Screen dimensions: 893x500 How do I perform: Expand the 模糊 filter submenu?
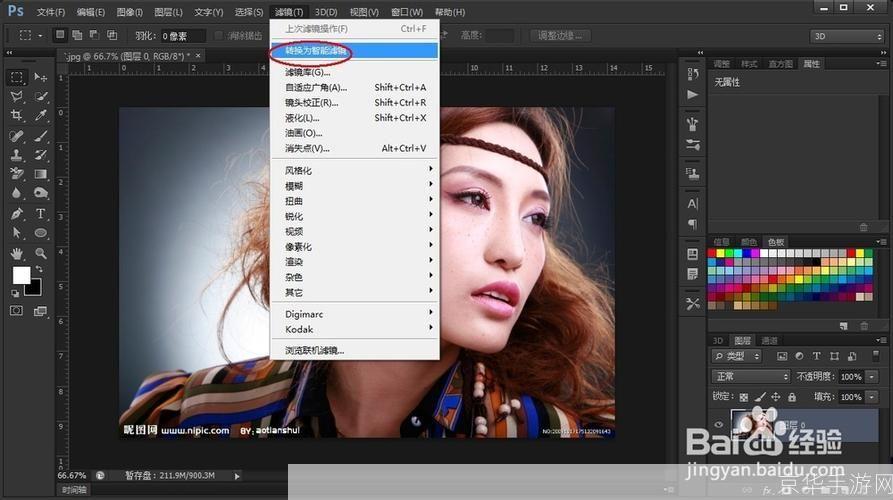pos(354,186)
